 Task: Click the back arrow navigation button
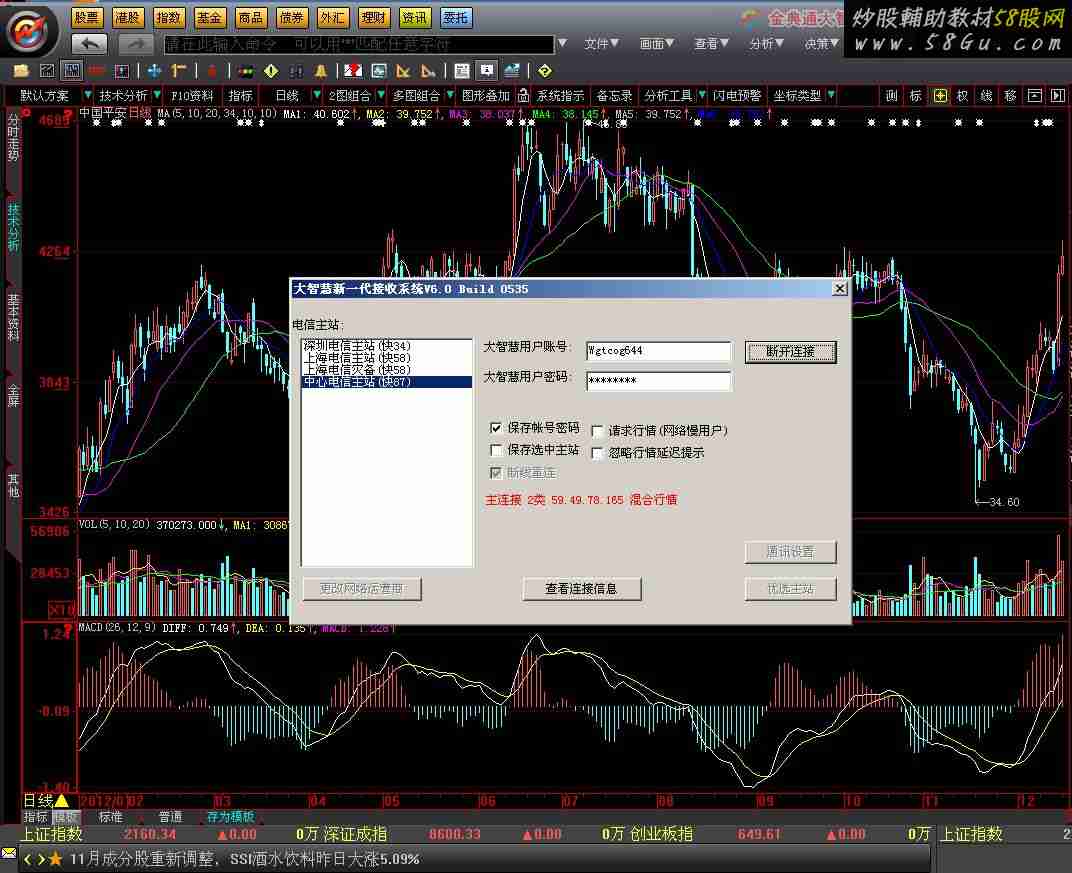click(90, 44)
